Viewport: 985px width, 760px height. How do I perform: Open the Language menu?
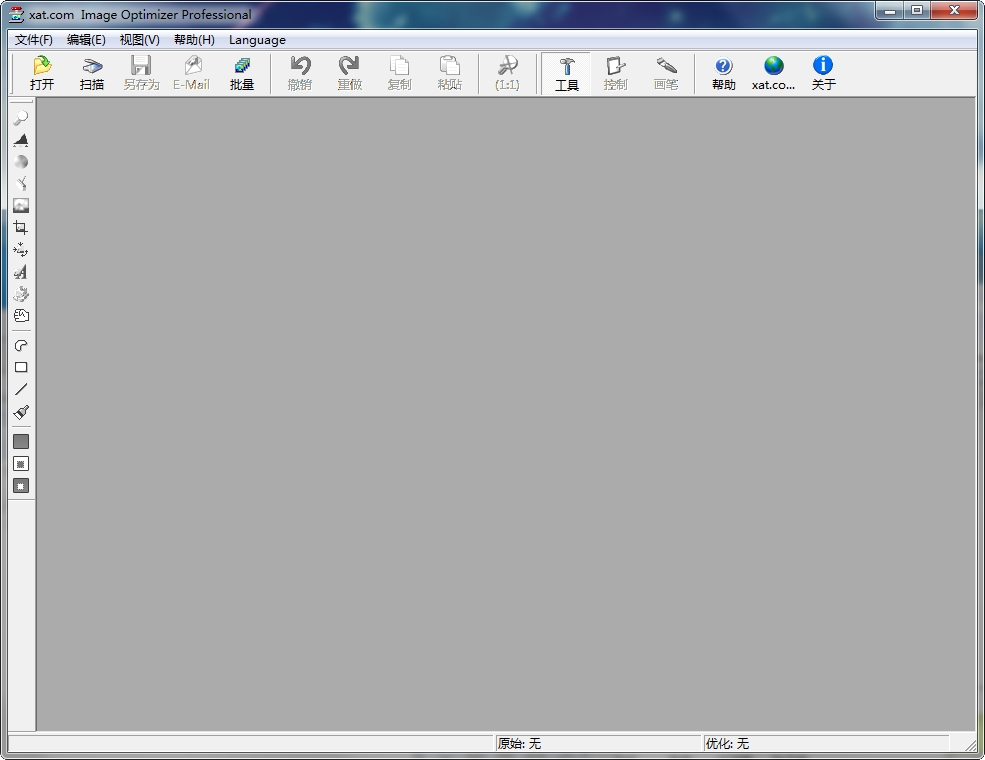257,40
